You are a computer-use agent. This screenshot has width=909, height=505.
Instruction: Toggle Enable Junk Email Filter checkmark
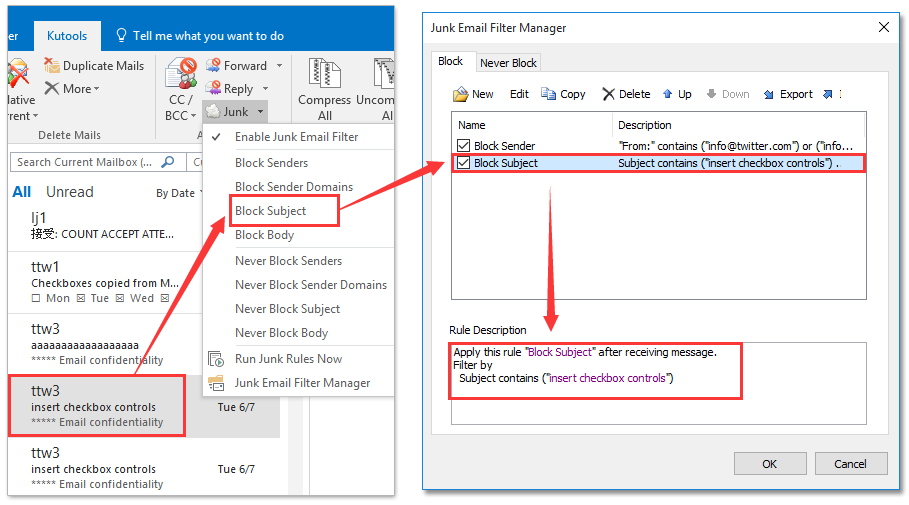click(216, 137)
